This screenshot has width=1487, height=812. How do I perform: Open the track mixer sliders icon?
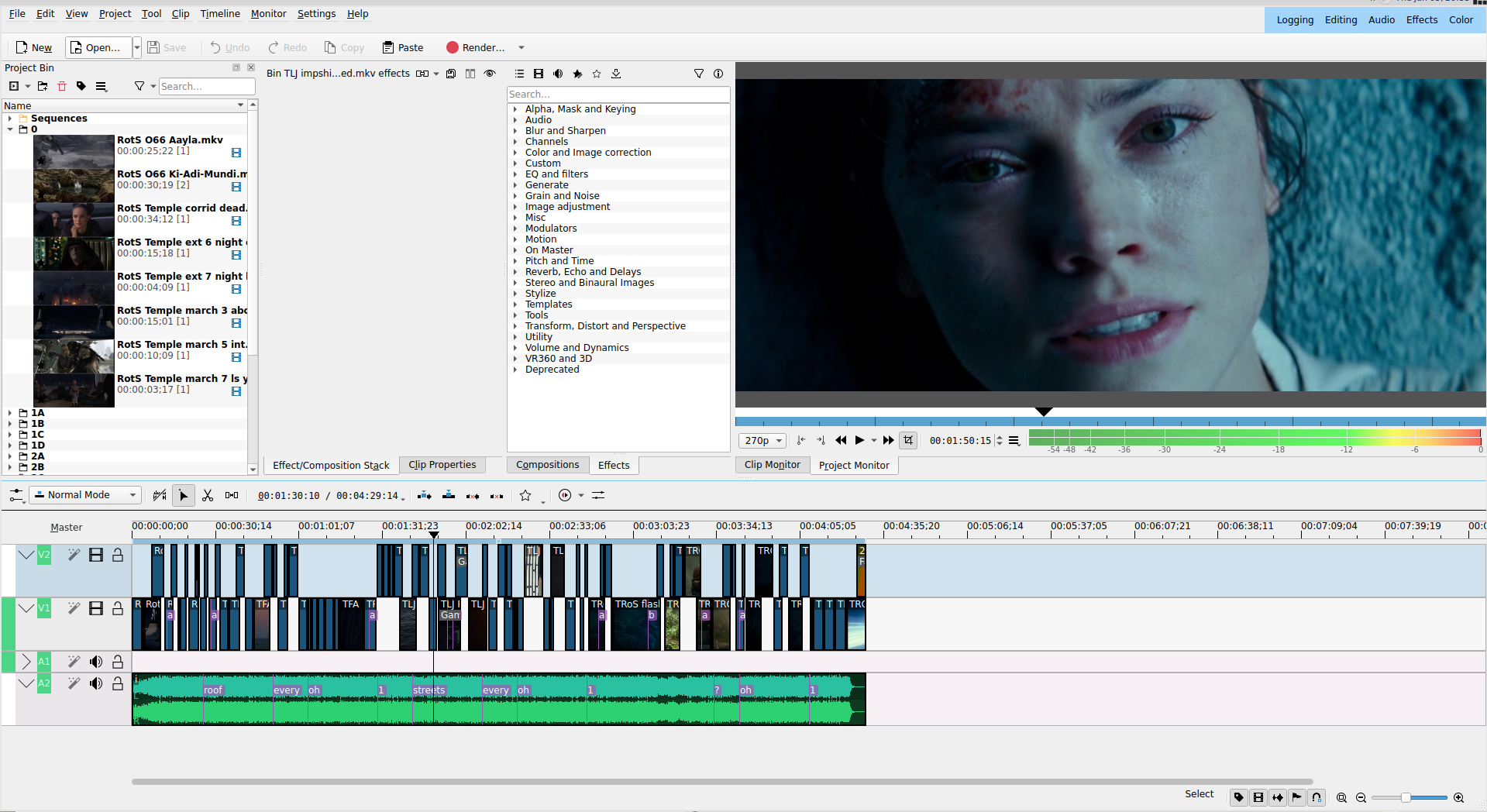(598, 495)
